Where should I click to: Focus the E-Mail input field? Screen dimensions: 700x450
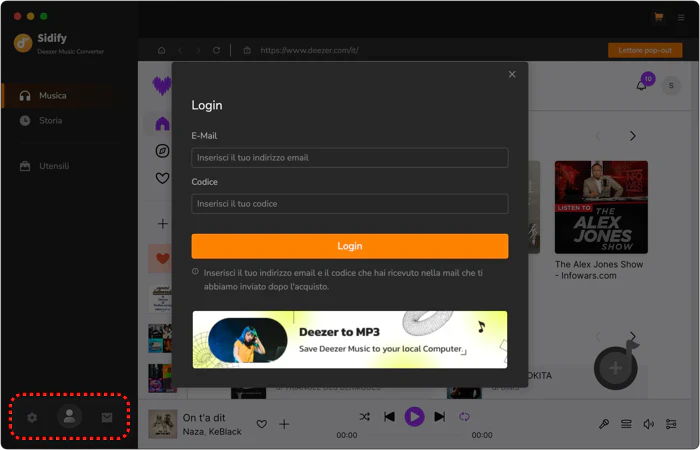tap(350, 158)
